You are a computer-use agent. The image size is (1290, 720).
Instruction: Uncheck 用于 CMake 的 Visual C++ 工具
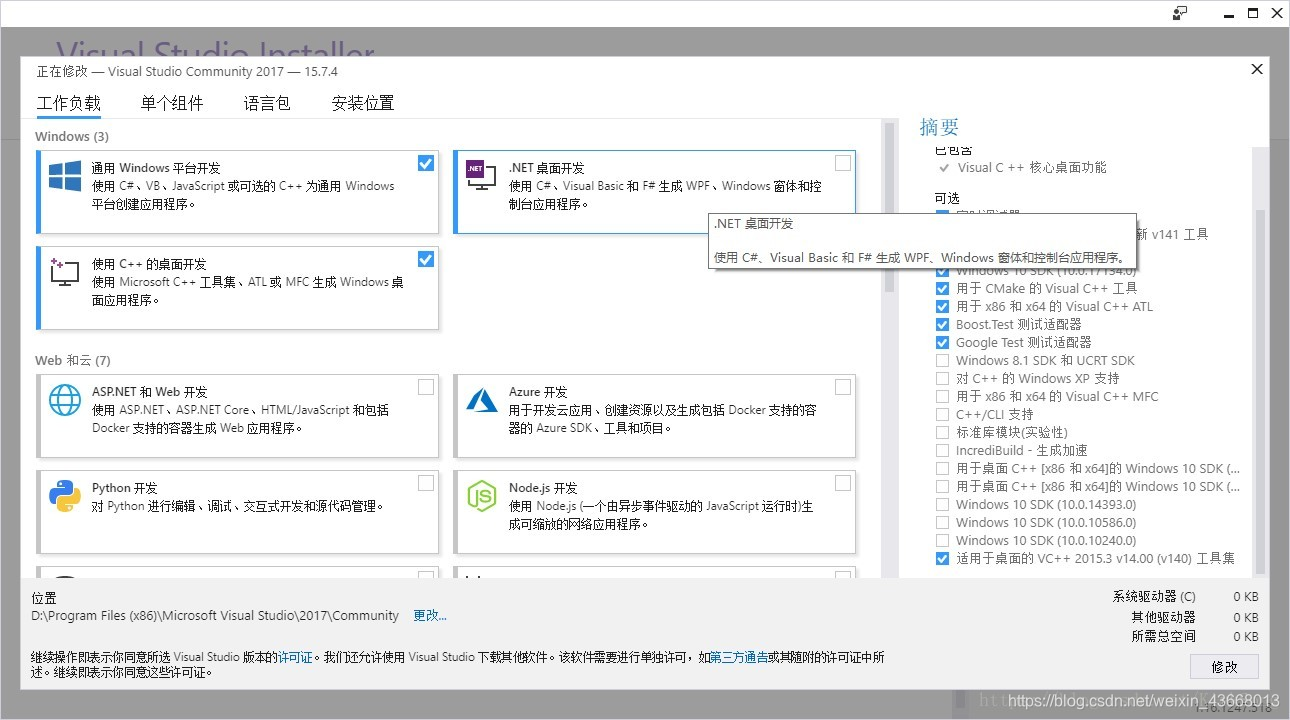click(941, 288)
